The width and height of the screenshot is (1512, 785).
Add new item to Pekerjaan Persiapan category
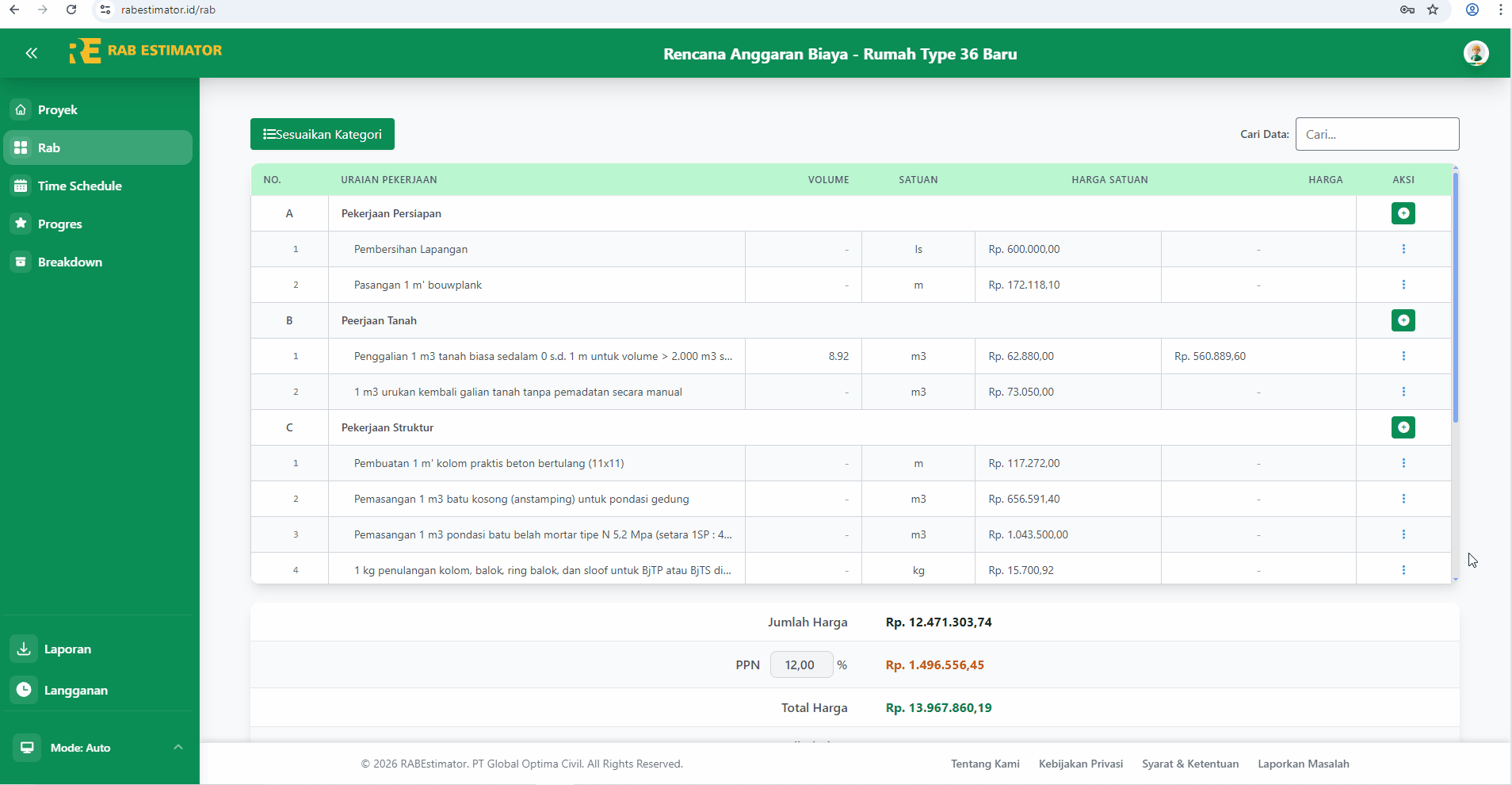[1403, 213]
